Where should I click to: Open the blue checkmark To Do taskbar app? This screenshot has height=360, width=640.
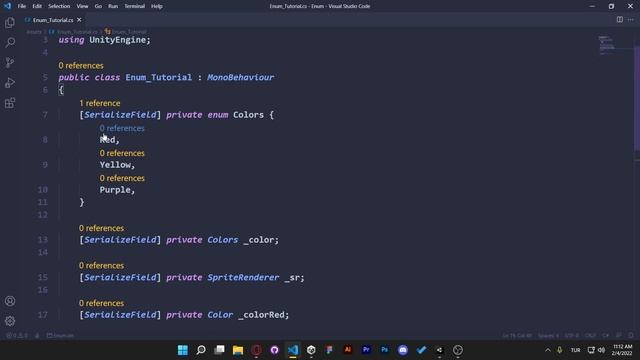[421, 350]
